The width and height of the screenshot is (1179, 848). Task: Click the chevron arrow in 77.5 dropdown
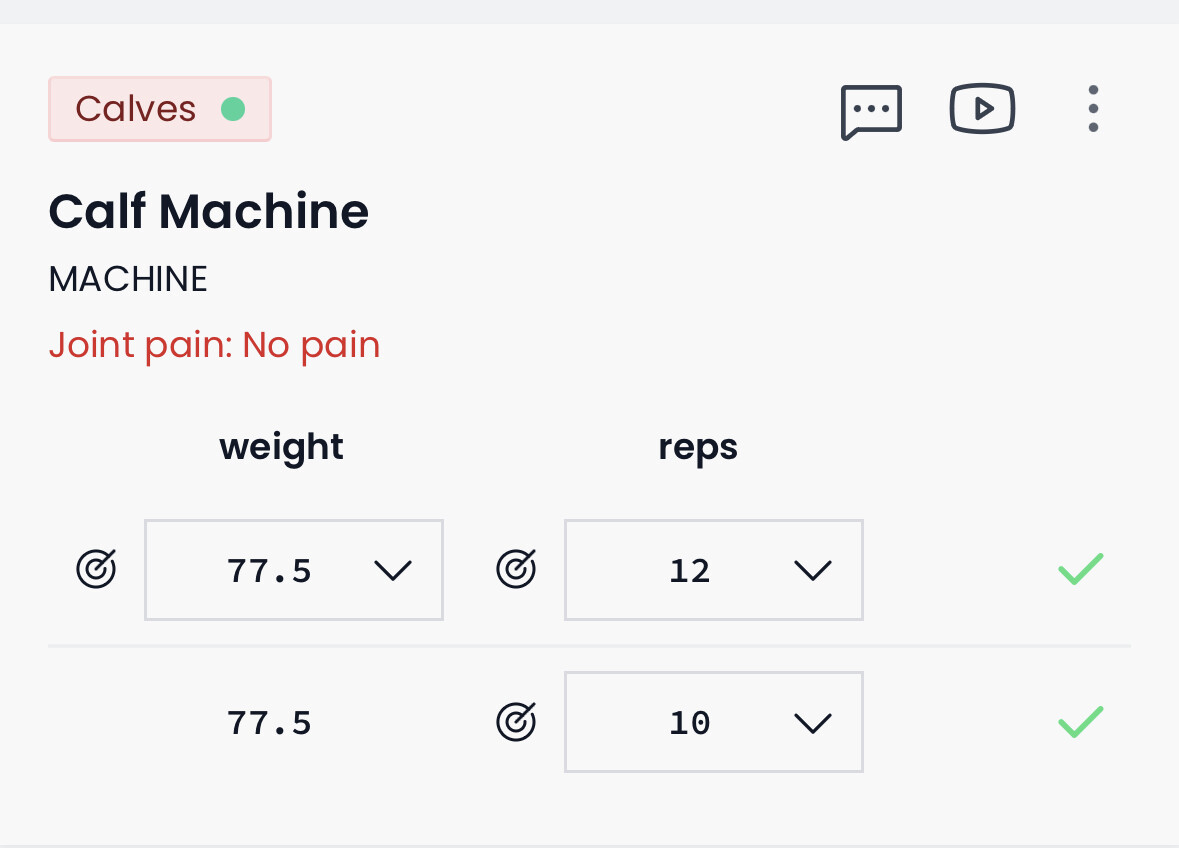click(x=392, y=570)
